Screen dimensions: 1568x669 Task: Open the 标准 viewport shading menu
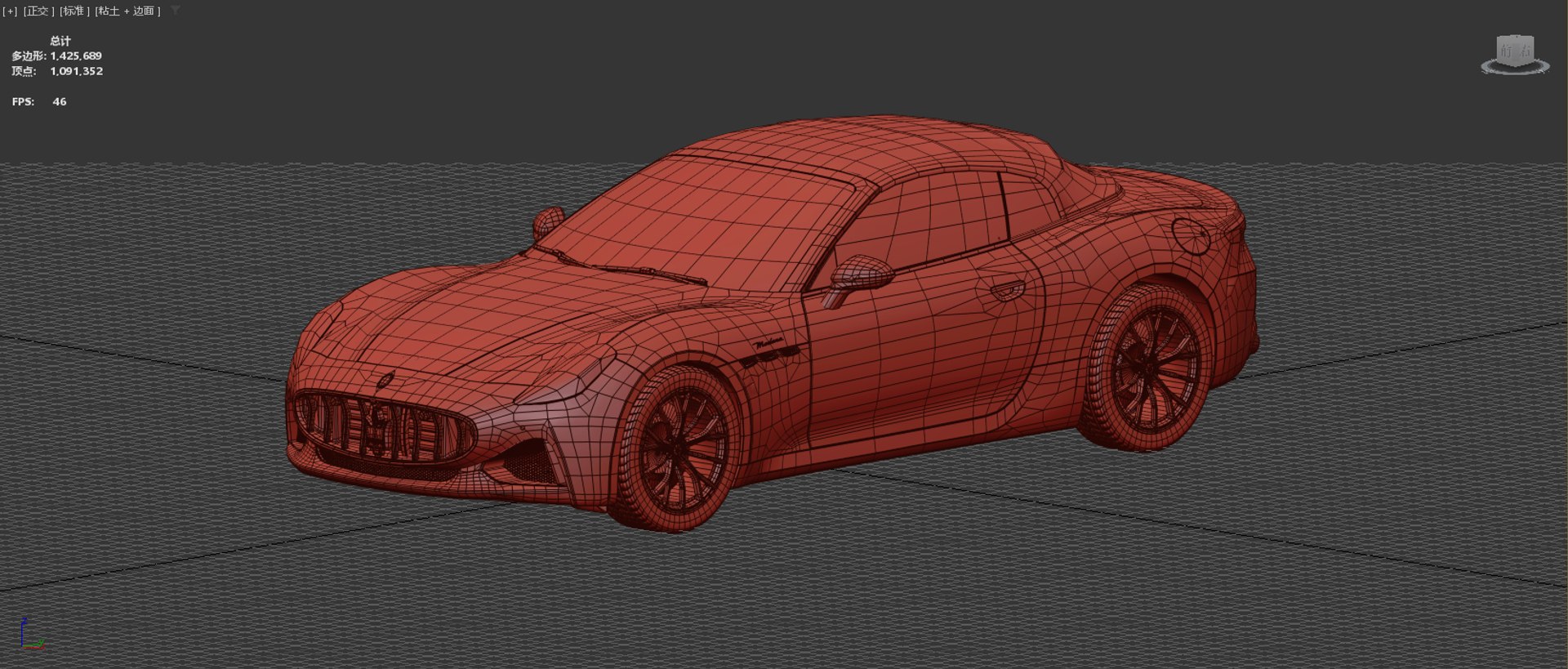point(74,11)
